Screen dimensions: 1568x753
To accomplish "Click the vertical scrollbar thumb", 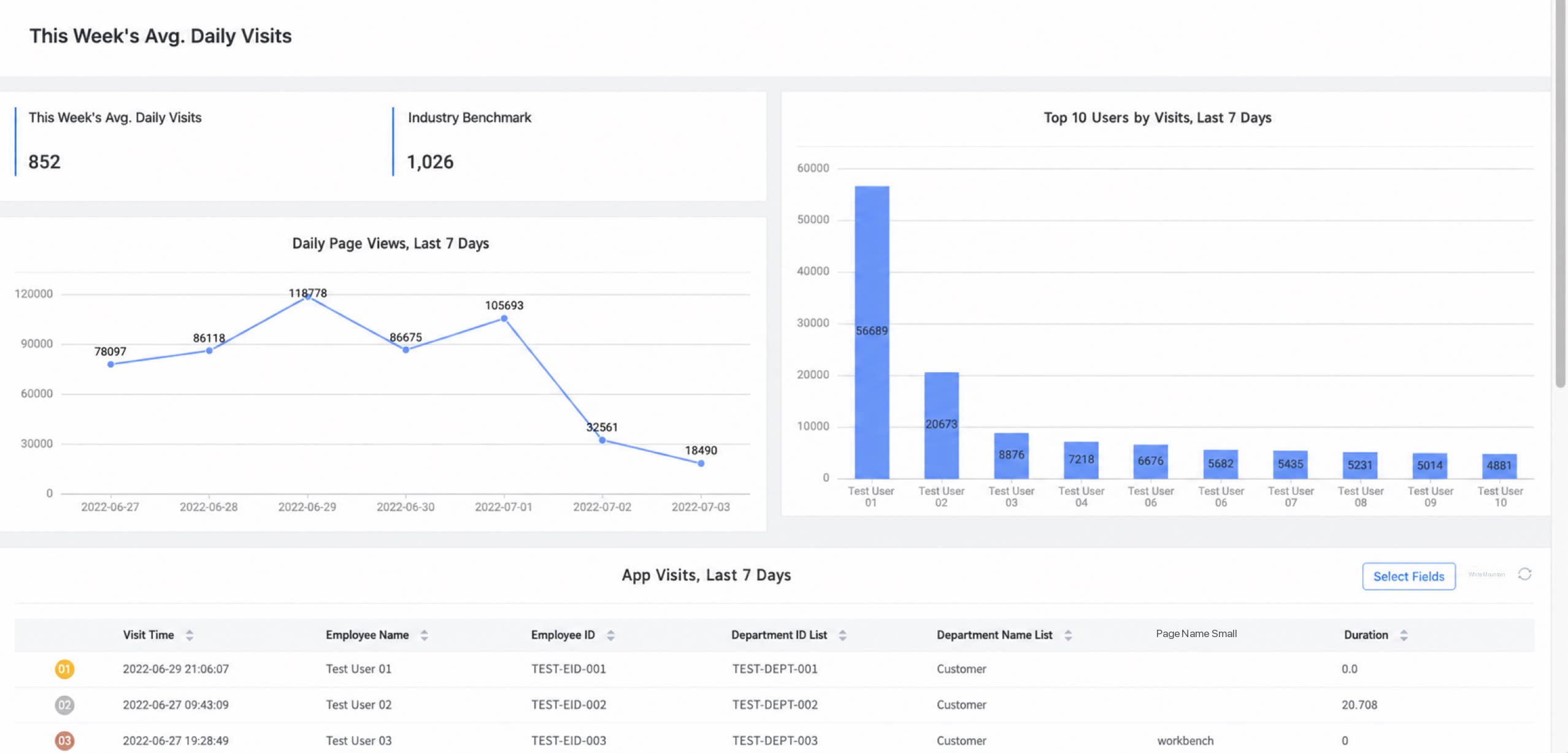I will click(x=1560, y=193).
